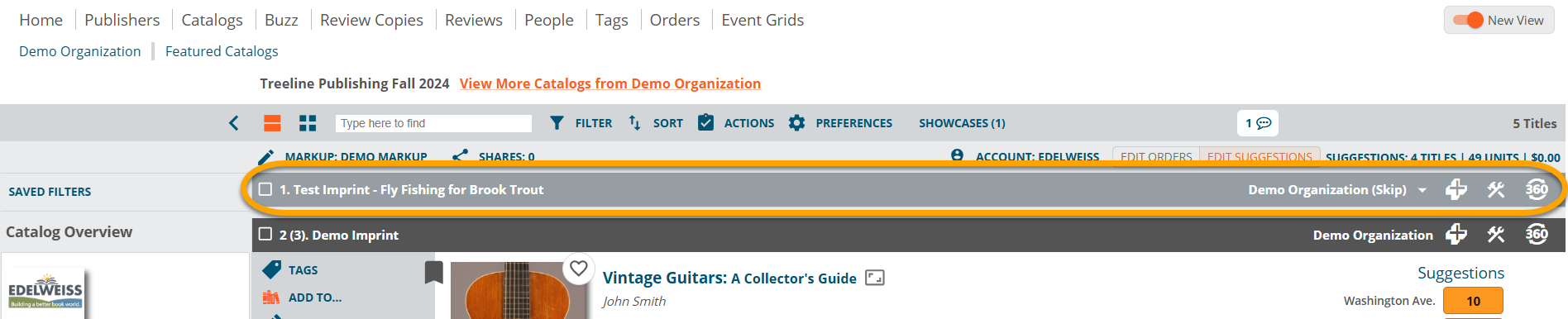Open the Filter options
This screenshot has width=1568, height=319.
(581, 123)
